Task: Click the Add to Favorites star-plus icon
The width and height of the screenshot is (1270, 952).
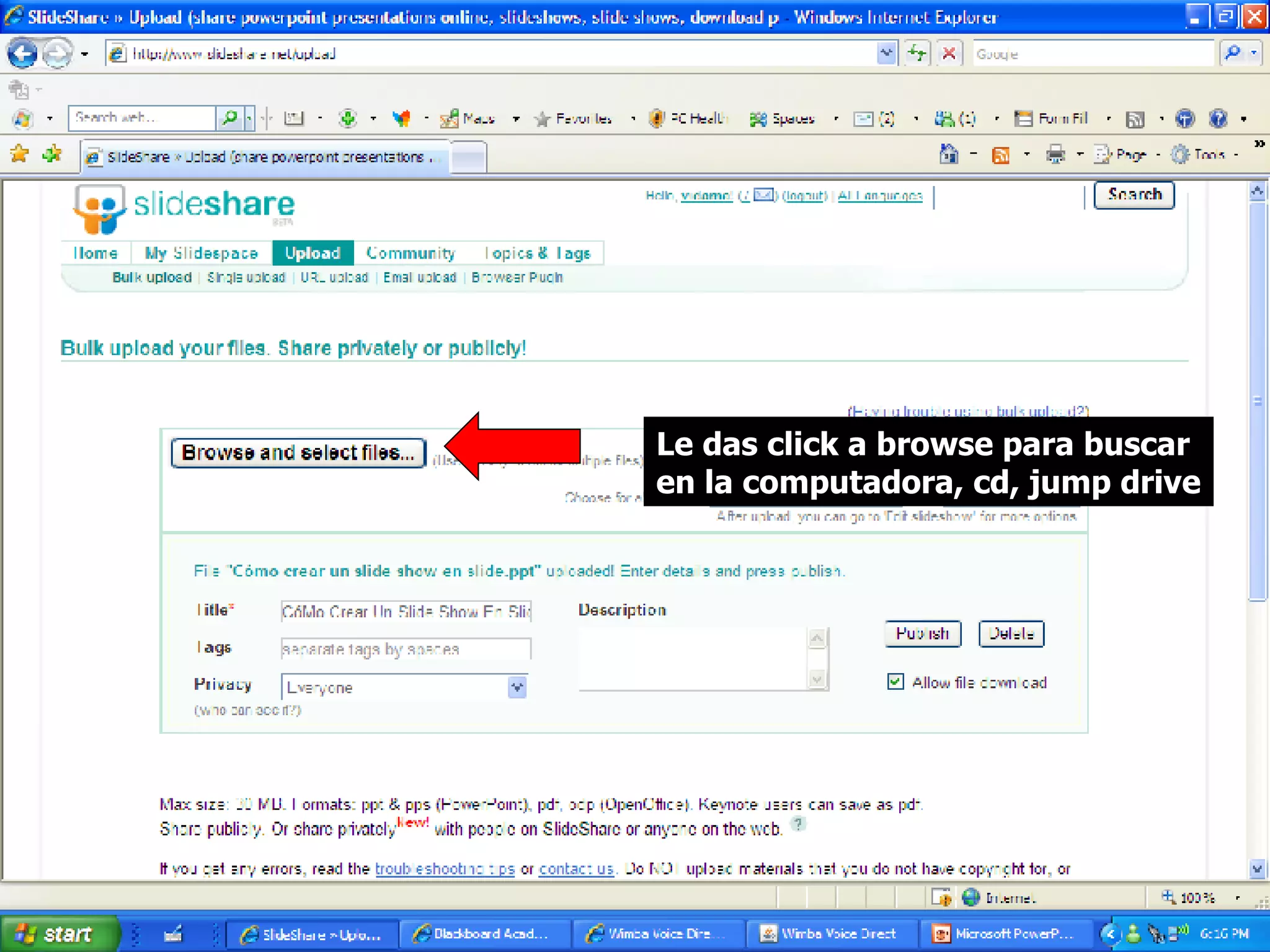Action: coord(52,153)
